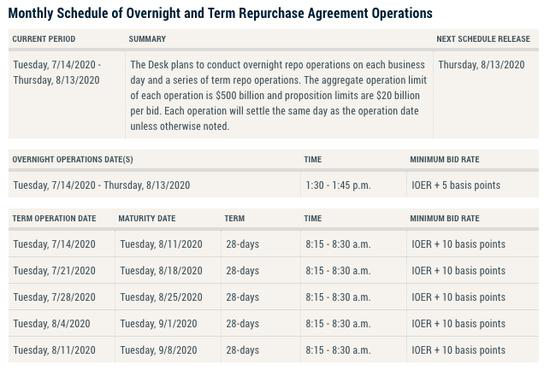The height and width of the screenshot is (370, 550).
Task: Click the 7/21/2020 row's IOER + 10 basis points
Action: (458, 271)
